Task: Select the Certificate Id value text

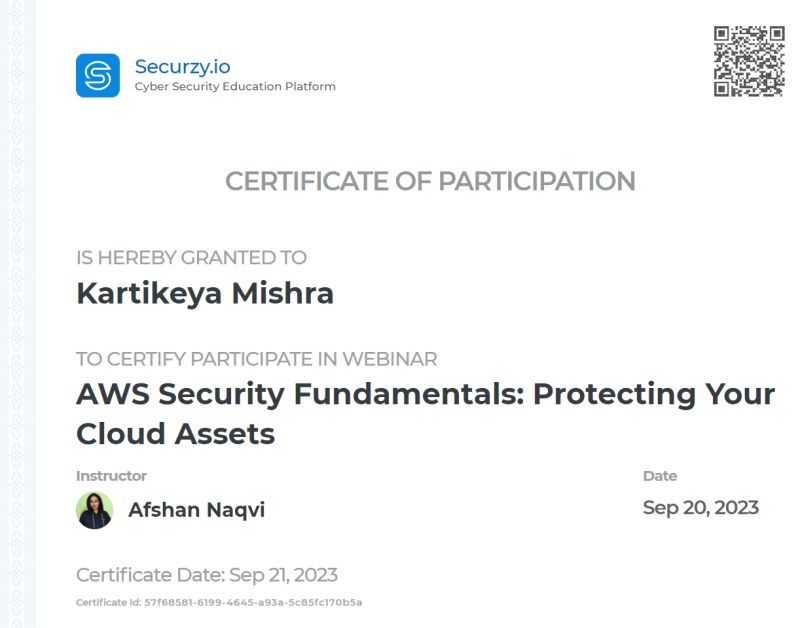Action: [253, 602]
